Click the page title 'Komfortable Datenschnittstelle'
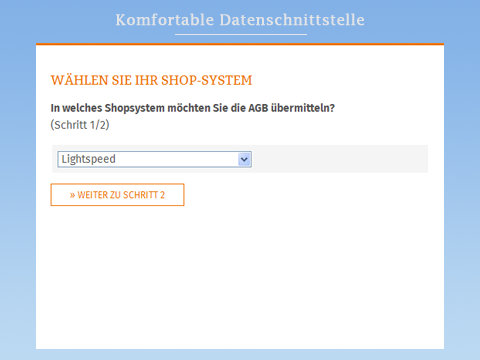 240,20
